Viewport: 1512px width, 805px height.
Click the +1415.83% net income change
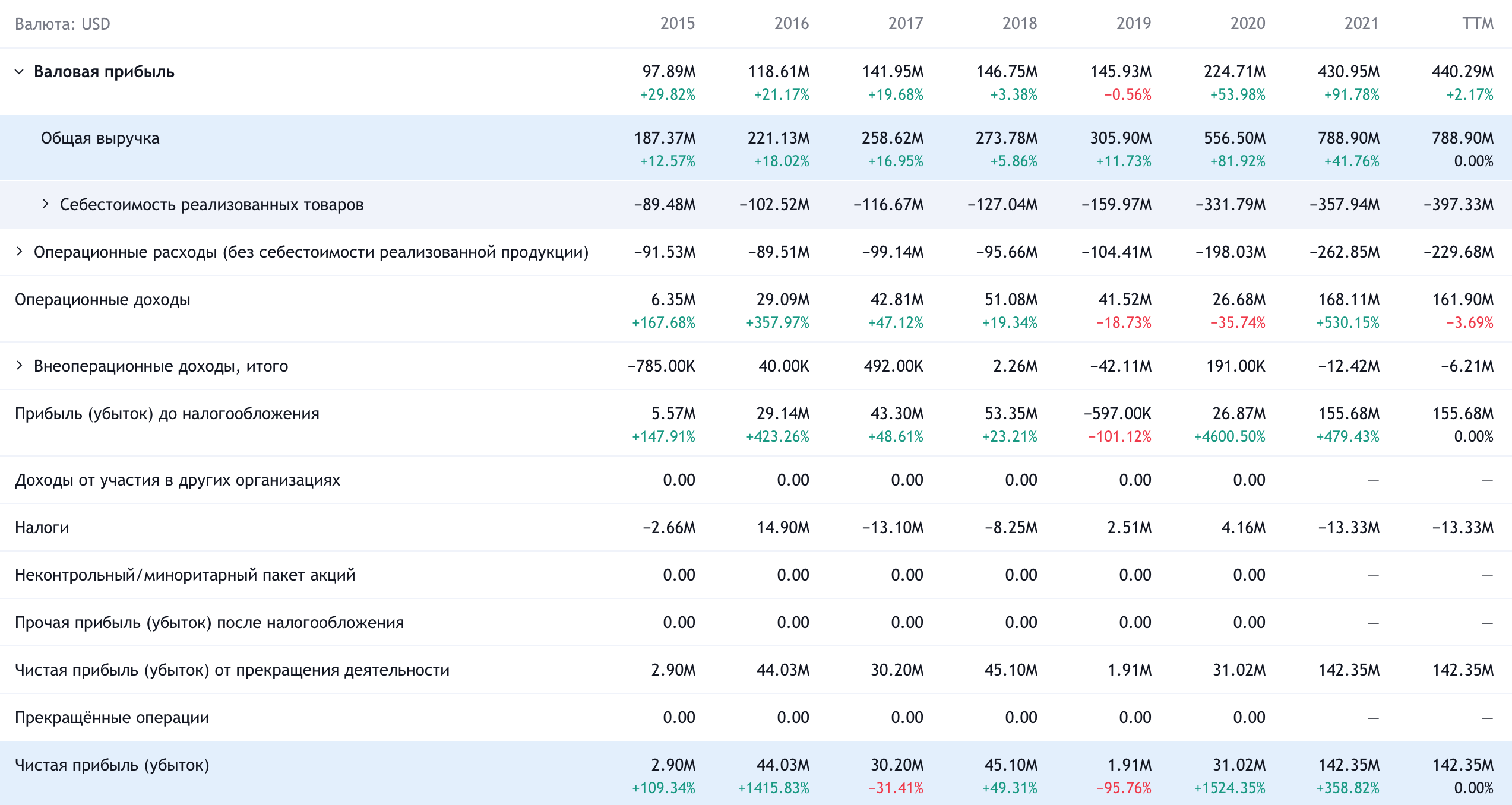pyautogui.click(x=774, y=788)
